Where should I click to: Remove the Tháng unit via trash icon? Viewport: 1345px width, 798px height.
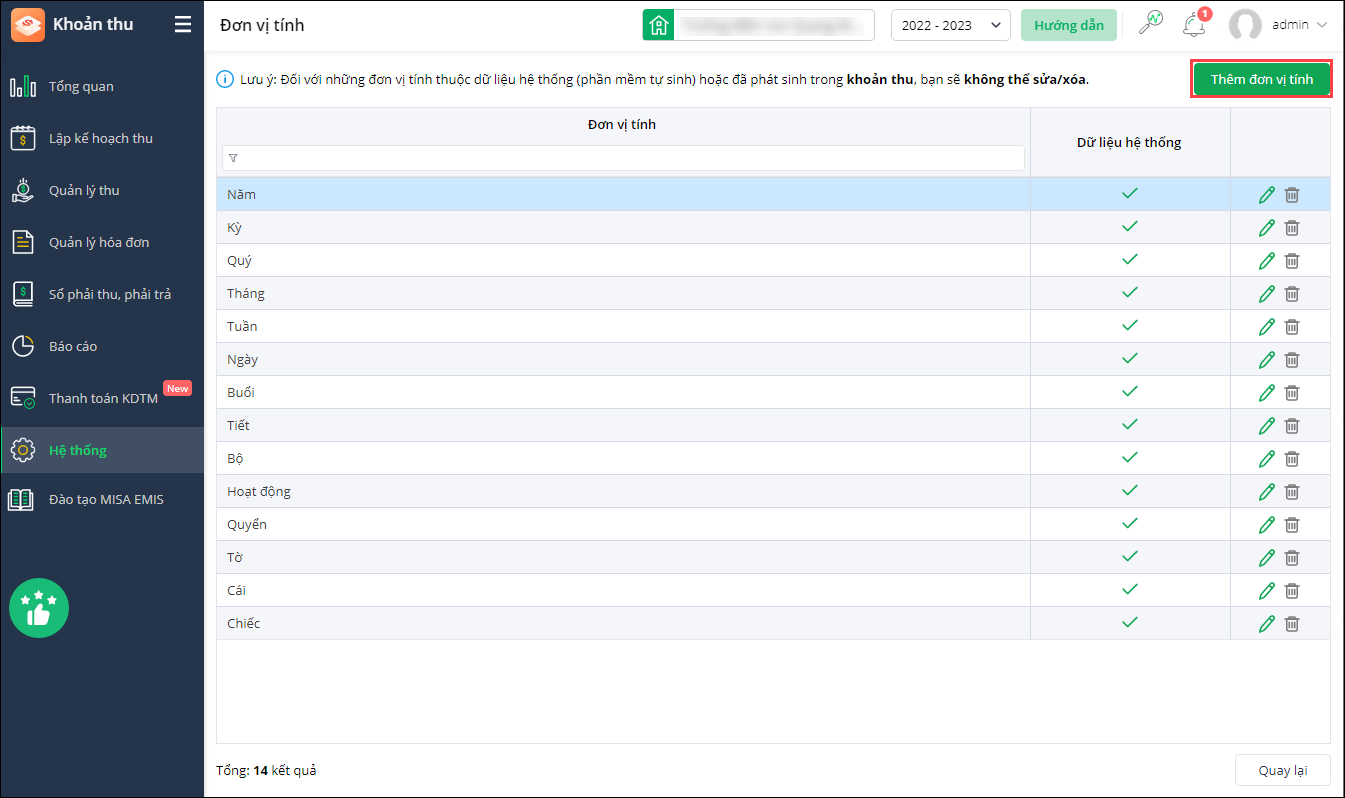1292,294
